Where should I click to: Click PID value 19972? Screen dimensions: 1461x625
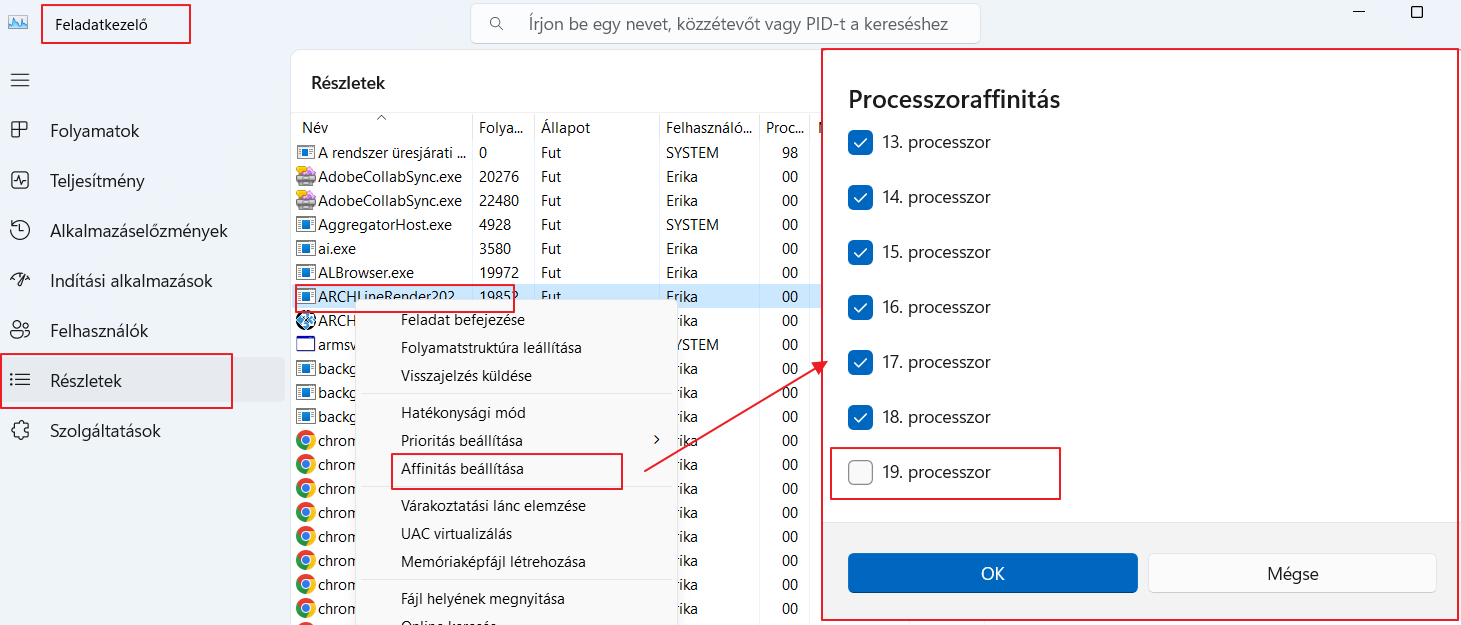pyautogui.click(x=499, y=273)
